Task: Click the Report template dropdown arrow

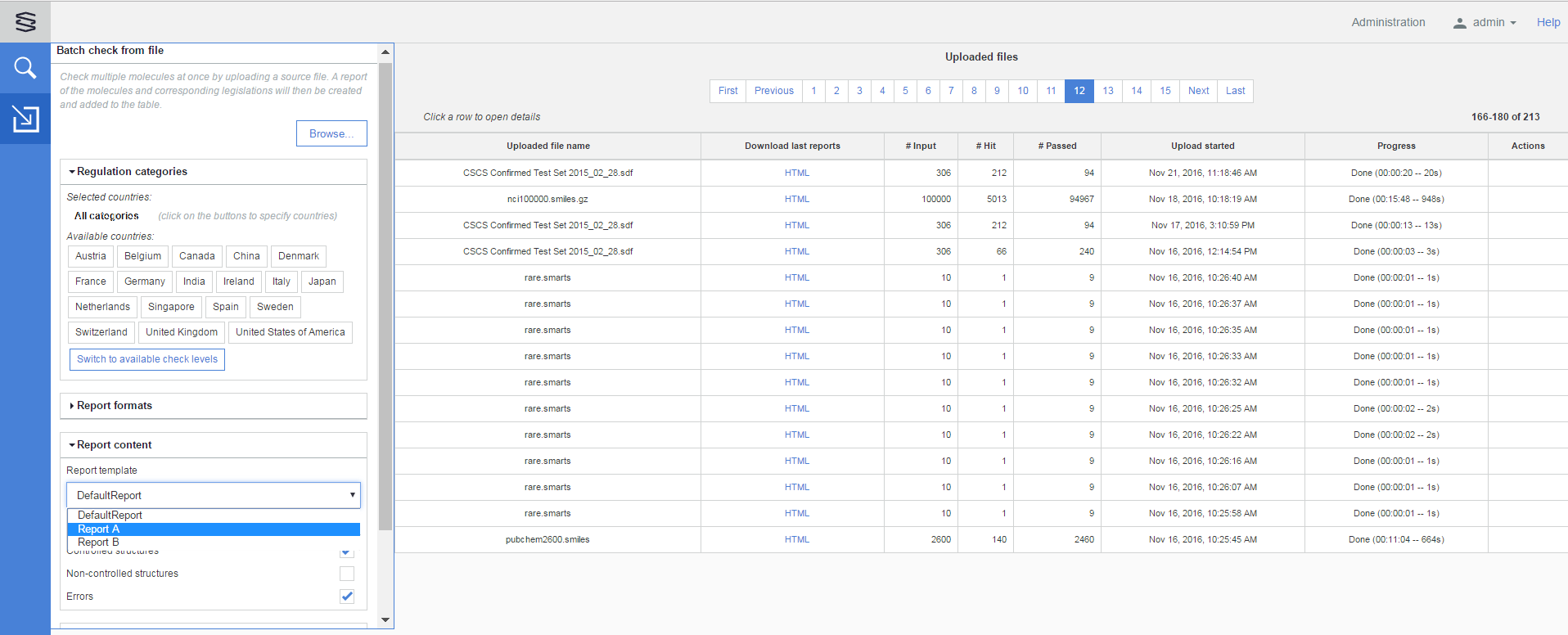Action: (352, 495)
